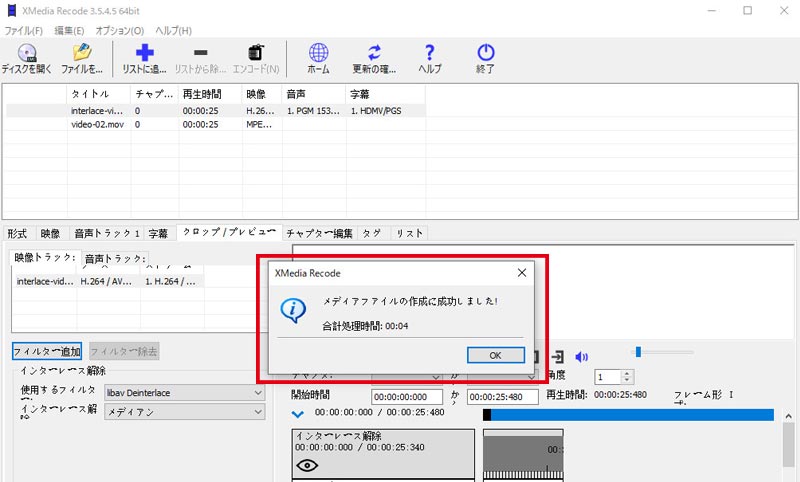Click the gray timeline thumbnail strip
Screen dimensions: 800x482
click(523, 455)
